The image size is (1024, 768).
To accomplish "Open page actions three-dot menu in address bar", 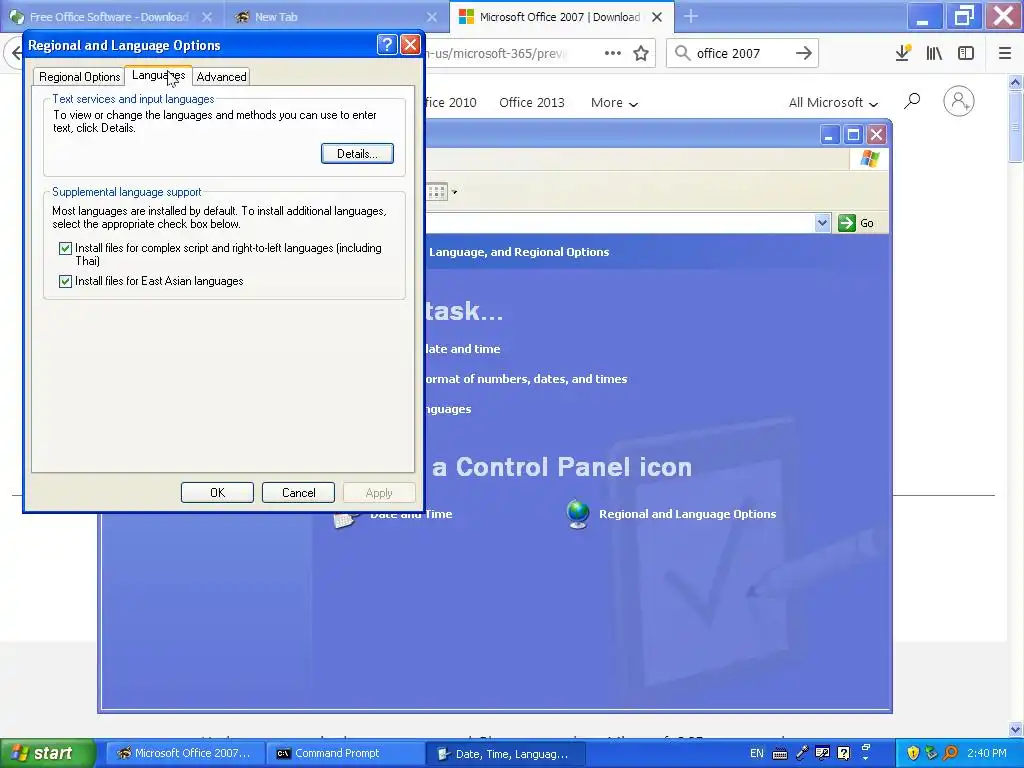I will (613, 53).
